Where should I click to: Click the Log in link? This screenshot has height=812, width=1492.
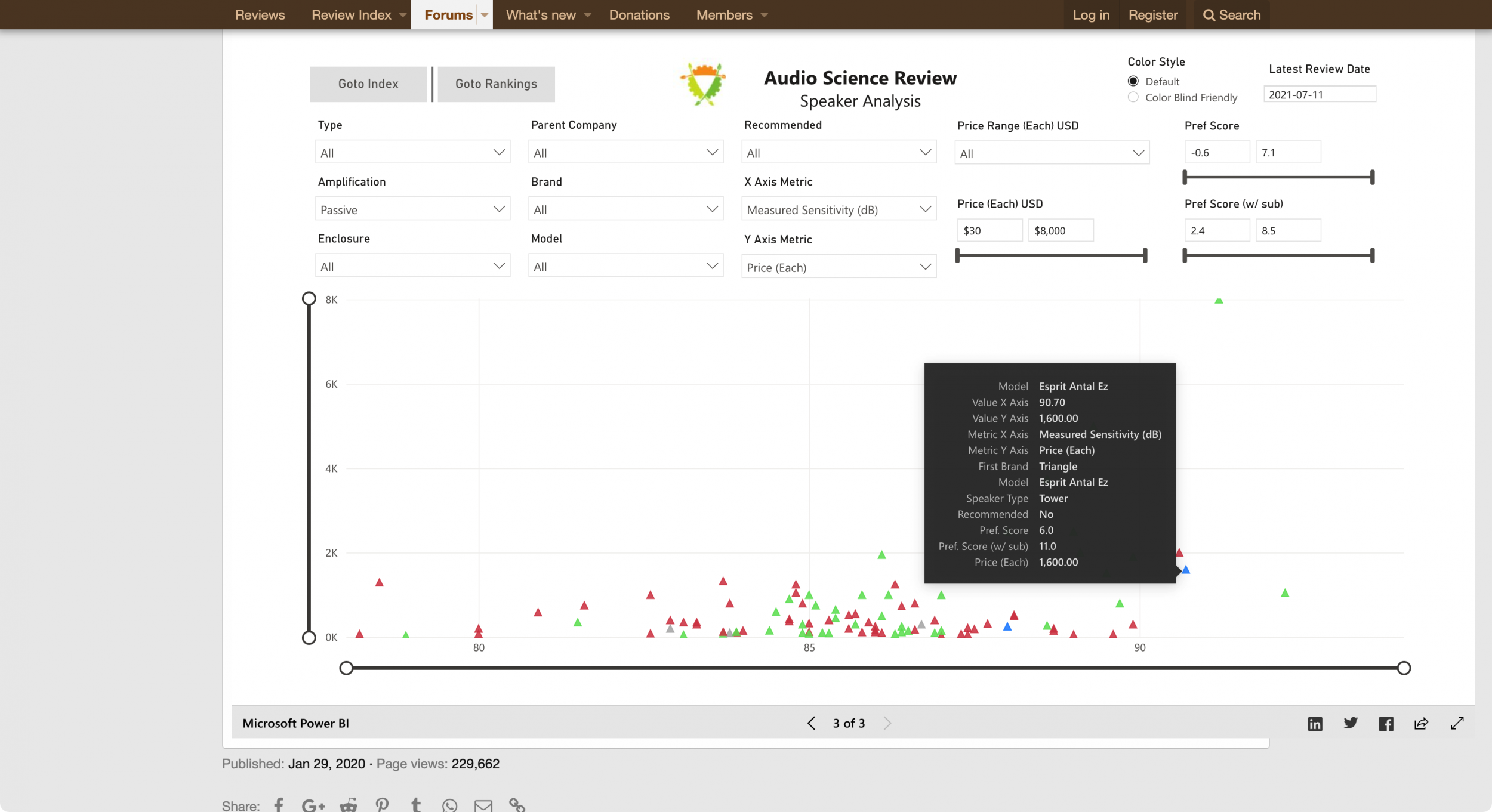(1091, 15)
